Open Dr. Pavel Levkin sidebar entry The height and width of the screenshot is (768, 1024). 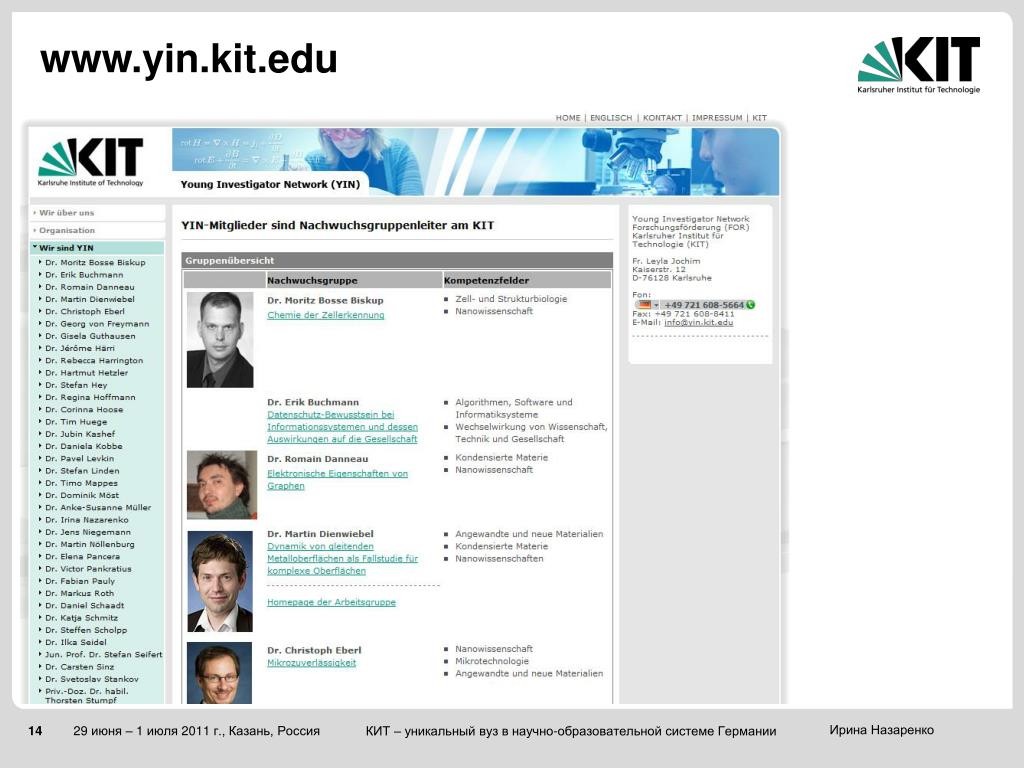79,458
